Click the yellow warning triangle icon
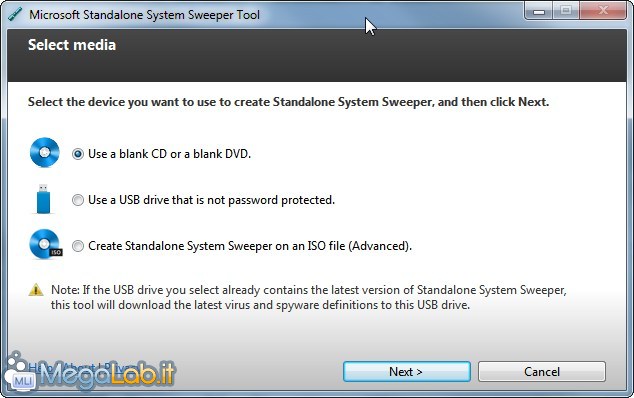634x398 pixels. [36, 290]
